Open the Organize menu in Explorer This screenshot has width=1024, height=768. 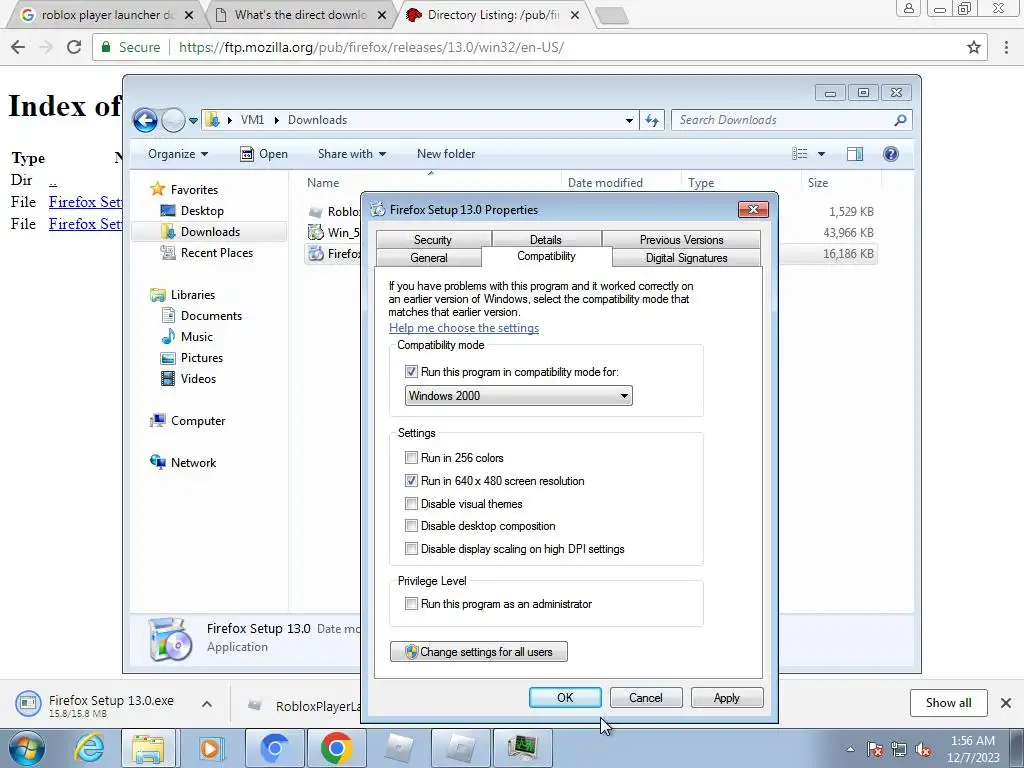pyautogui.click(x=178, y=154)
